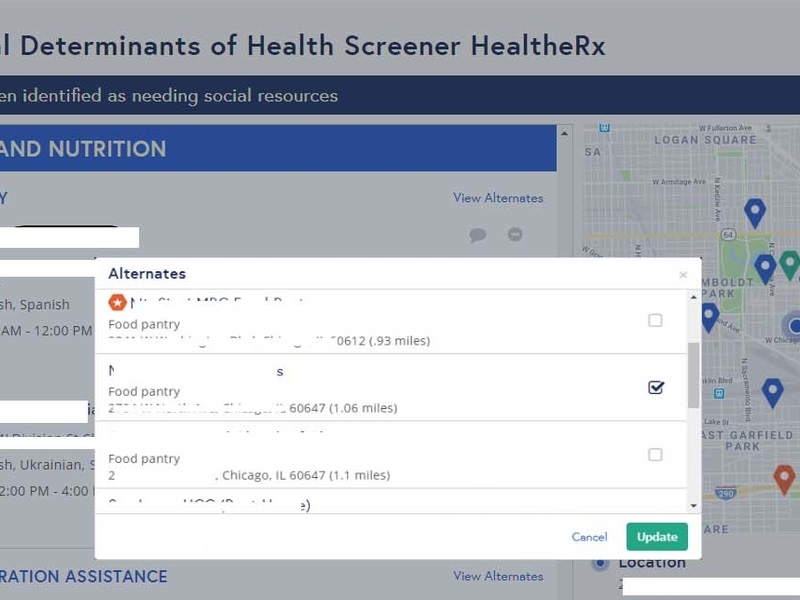The image size is (800, 600).
Task: Click the Alternates list scroll down arrow
Action: click(693, 506)
